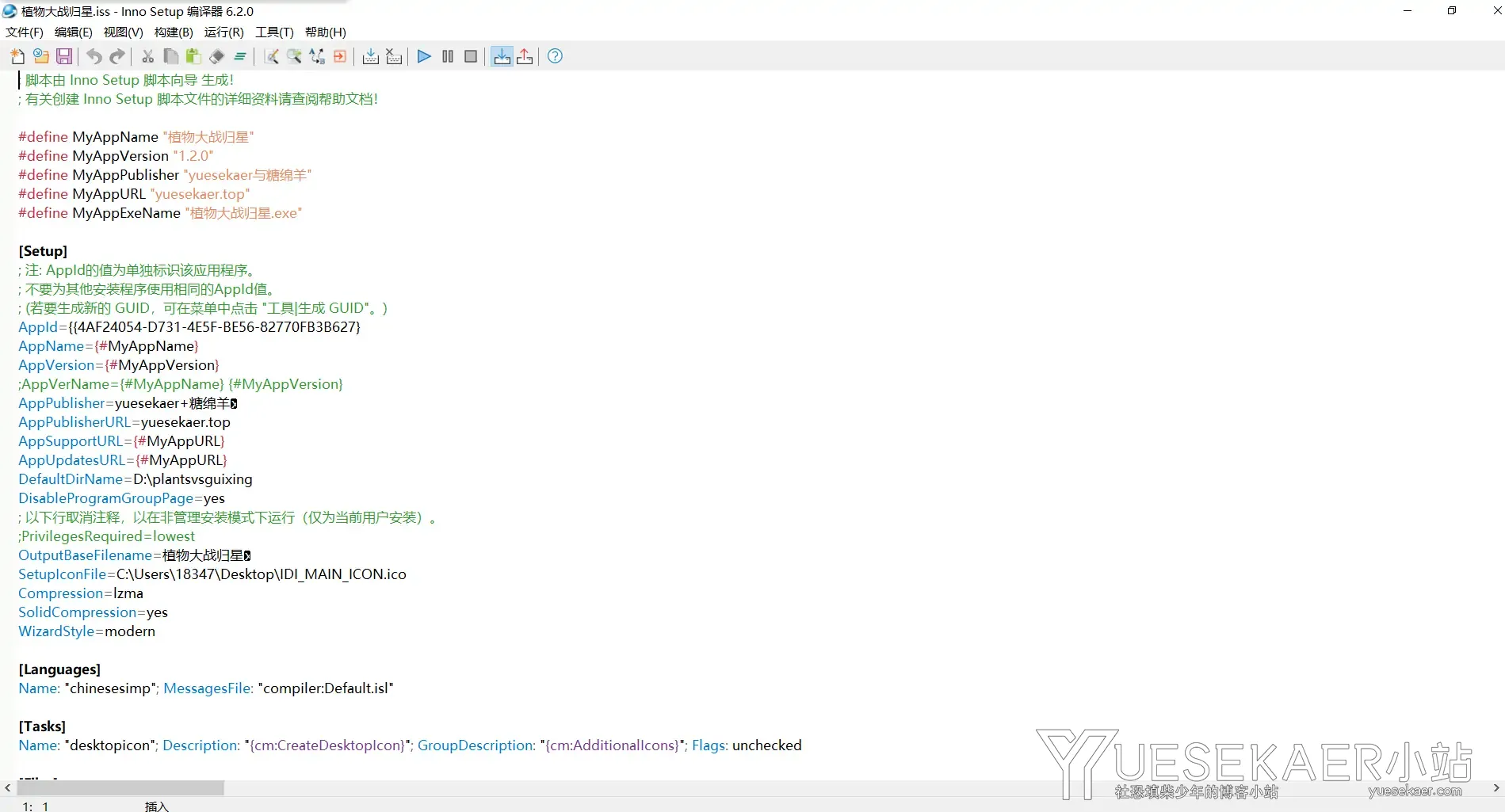Open the 运行(R) menu
Image resolution: width=1505 pixels, height=812 pixels.
224,32
